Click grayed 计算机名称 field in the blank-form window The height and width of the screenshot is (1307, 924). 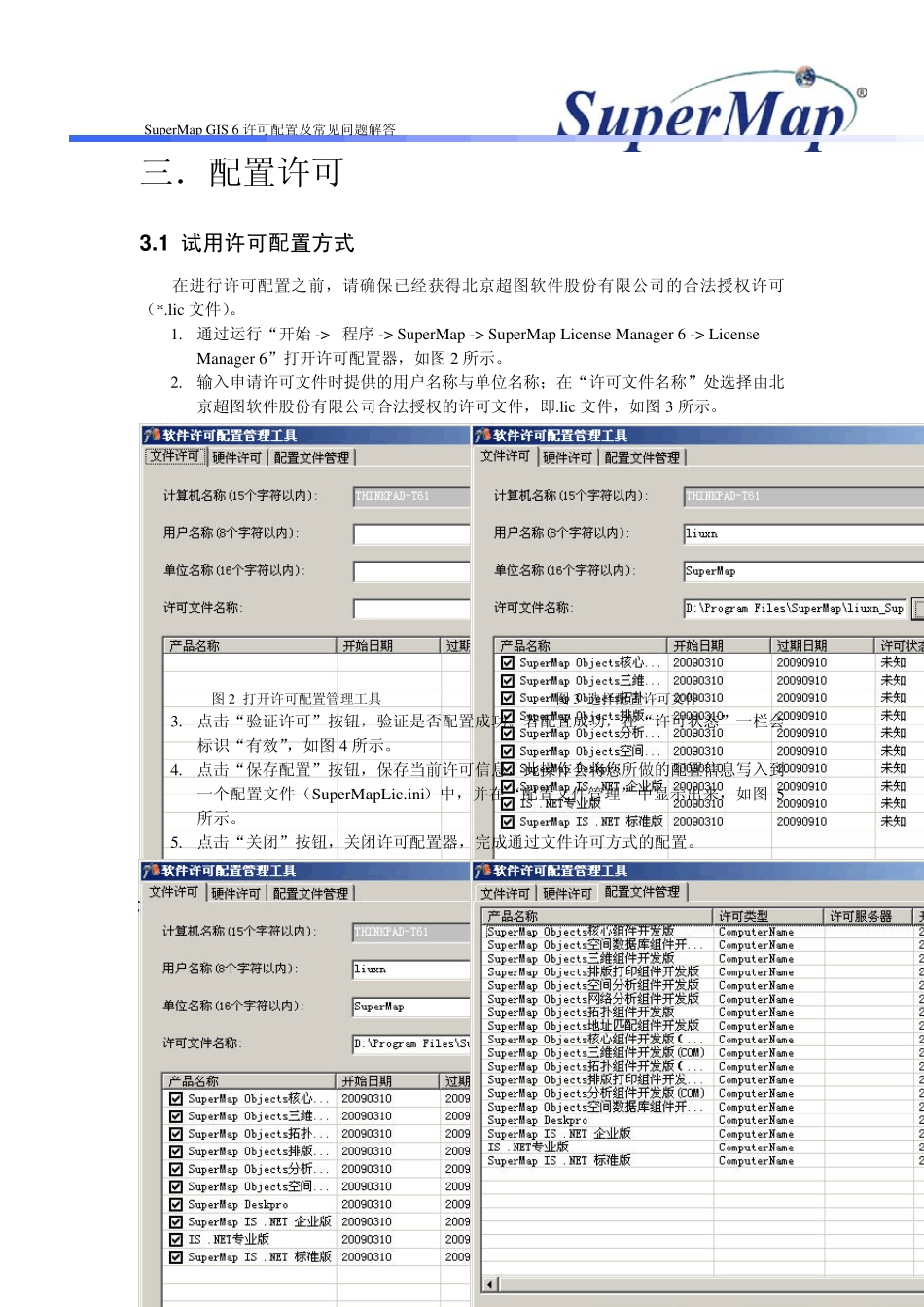point(411,496)
